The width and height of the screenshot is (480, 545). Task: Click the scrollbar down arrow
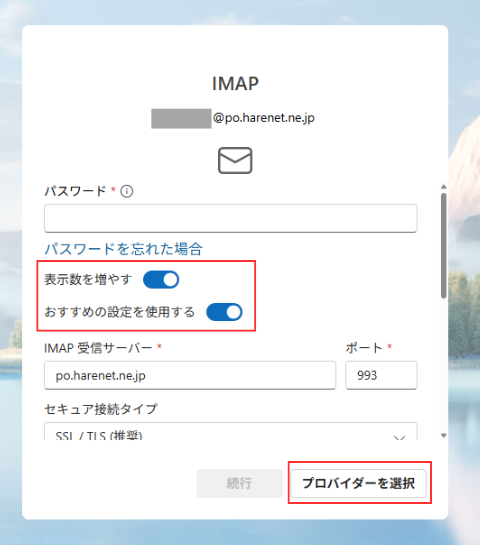tap(444, 435)
